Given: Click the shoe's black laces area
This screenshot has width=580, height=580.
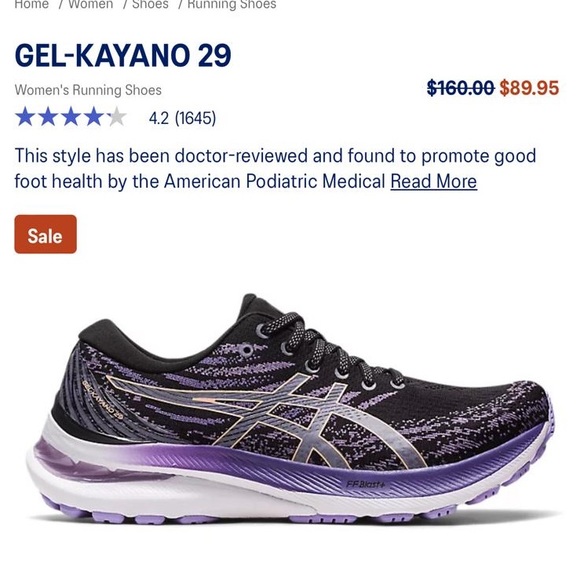Looking at the screenshot, I should pos(326,350).
